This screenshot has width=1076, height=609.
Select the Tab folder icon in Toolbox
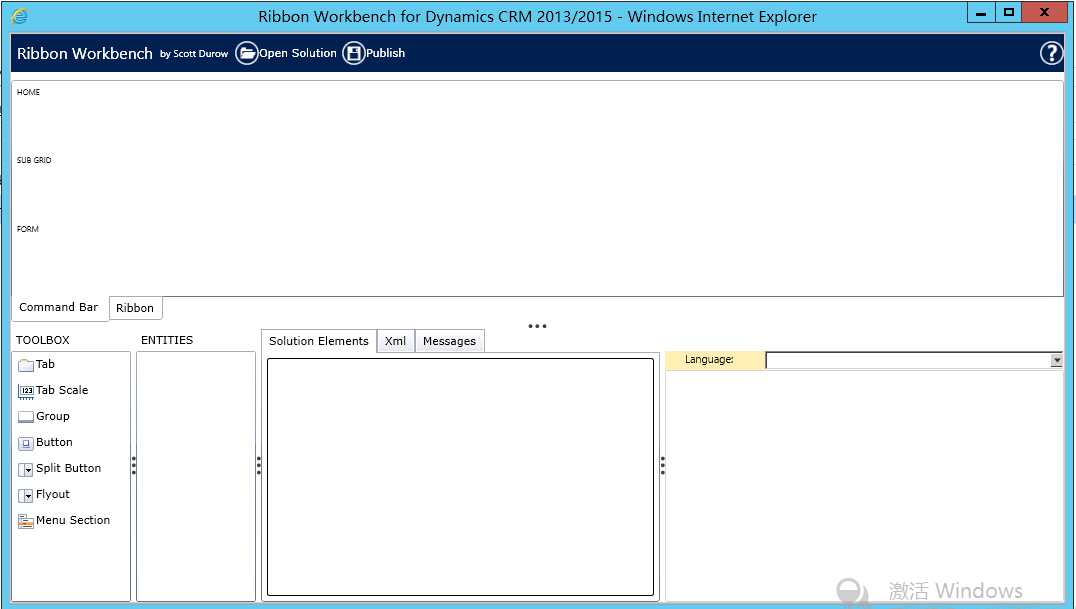point(25,365)
